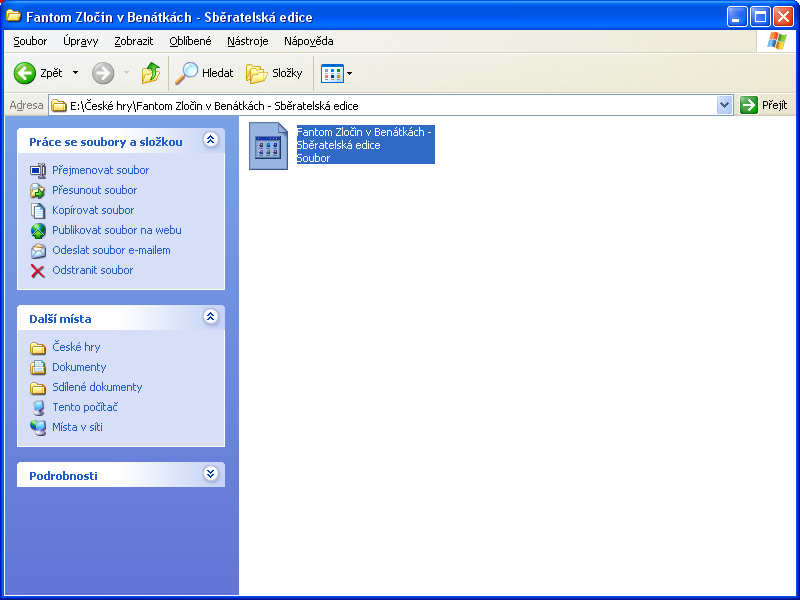This screenshot has height=600, width=800.
Task: Click the Přejít go button
Action: point(764,105)
